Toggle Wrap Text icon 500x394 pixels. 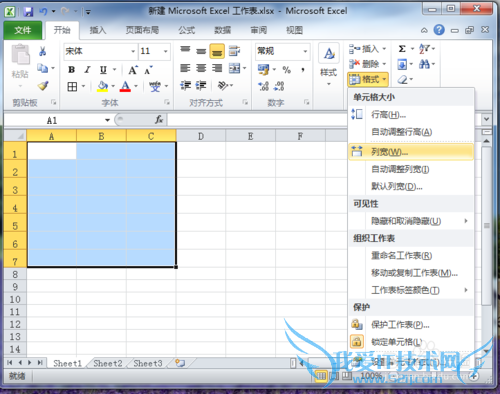235,51
